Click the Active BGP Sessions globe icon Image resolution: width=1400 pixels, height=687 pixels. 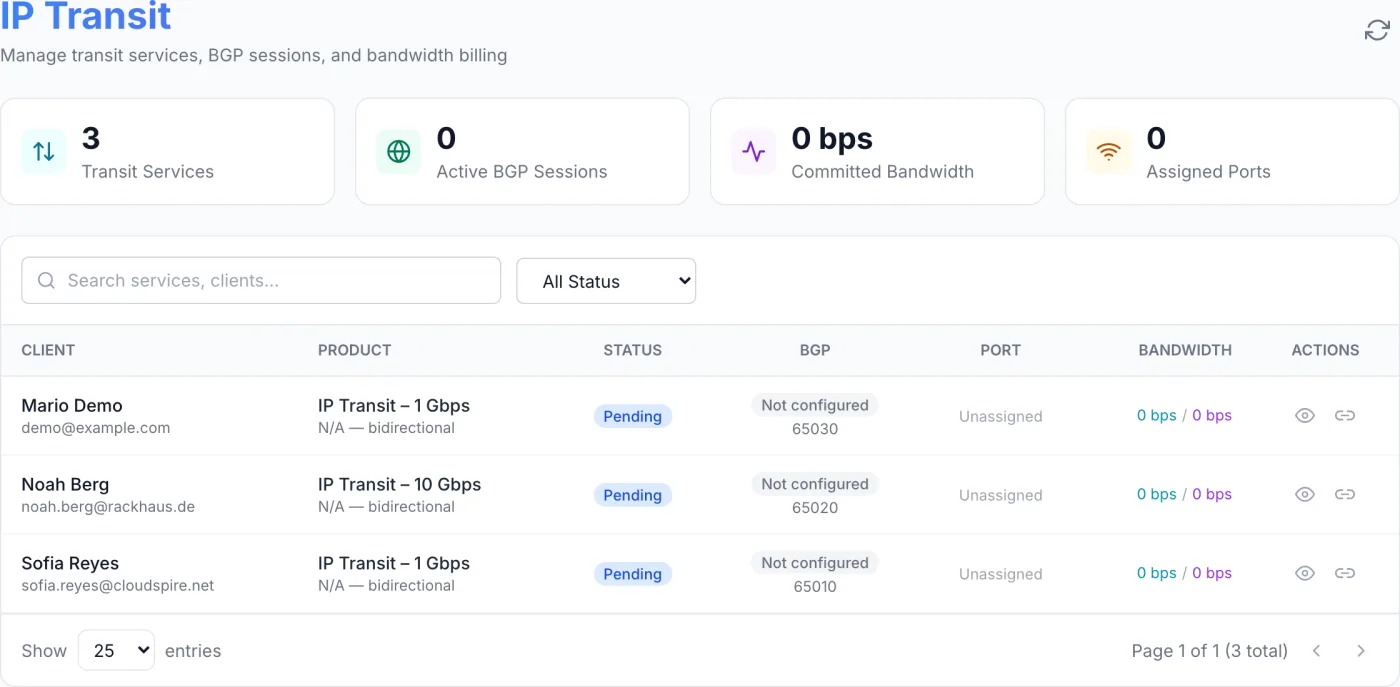pyautogui.click(x=399, y=152)
